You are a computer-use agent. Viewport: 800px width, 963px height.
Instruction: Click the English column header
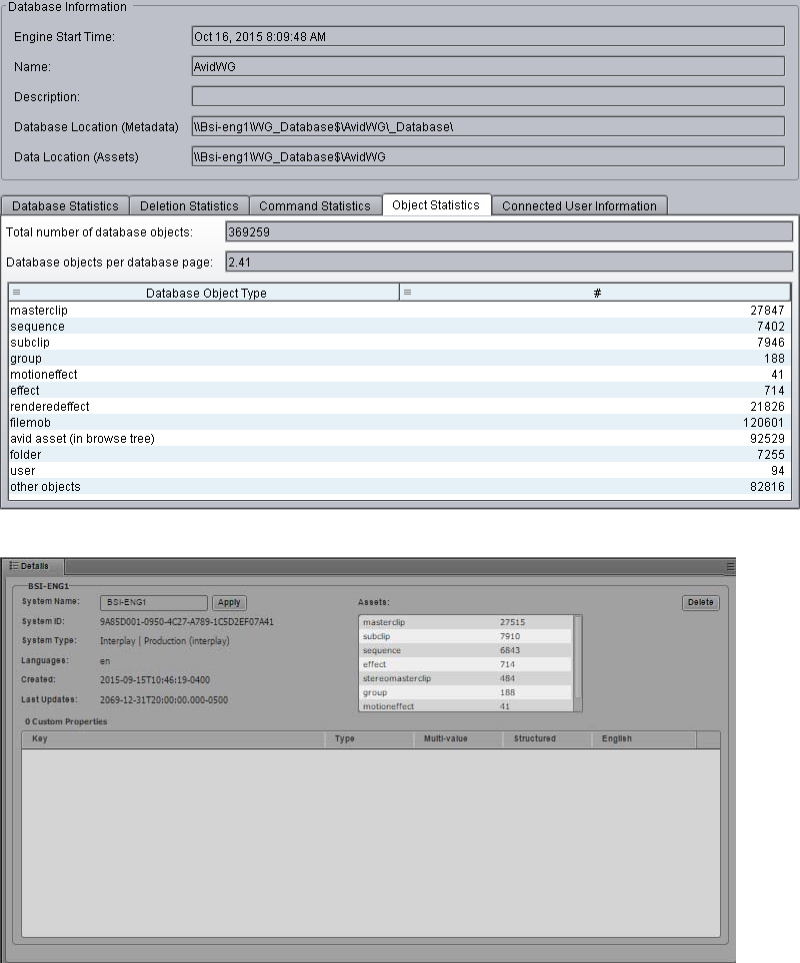point(644,739)
